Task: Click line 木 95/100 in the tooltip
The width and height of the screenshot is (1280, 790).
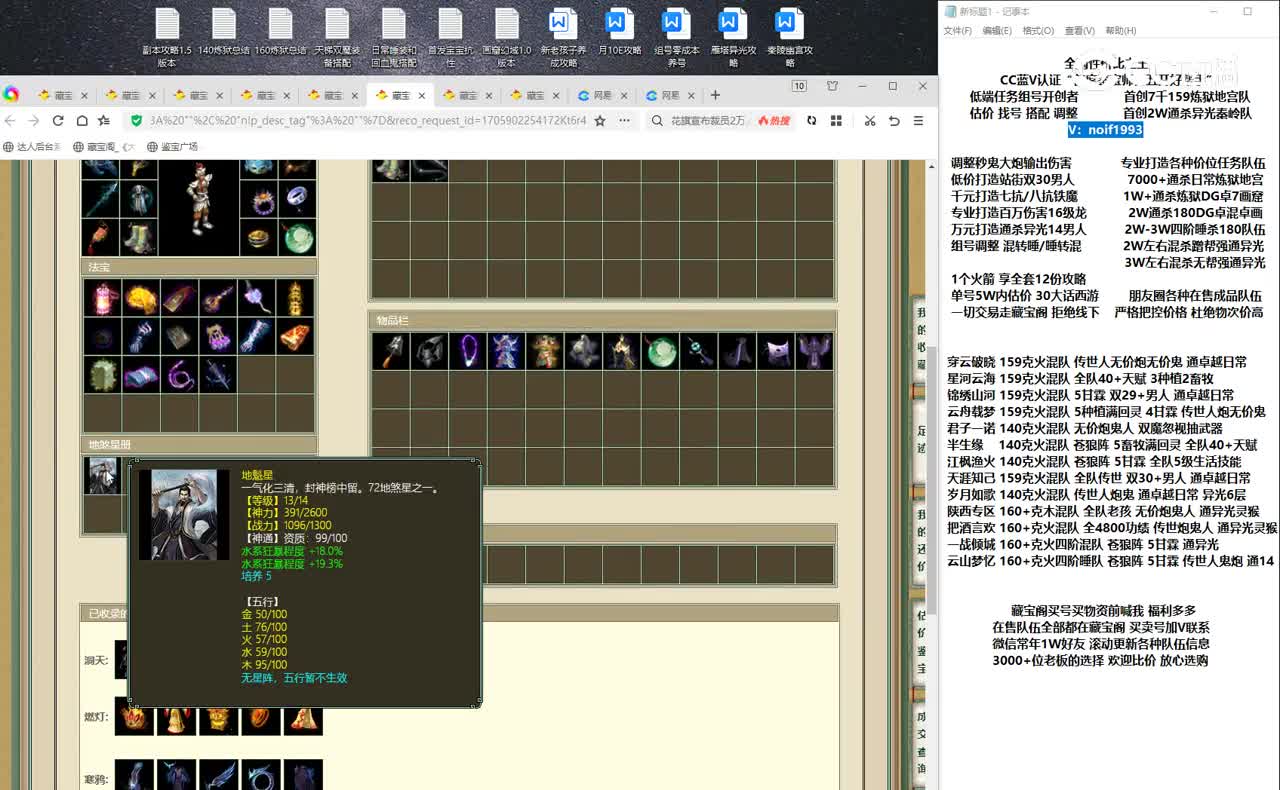Action: 264,665
